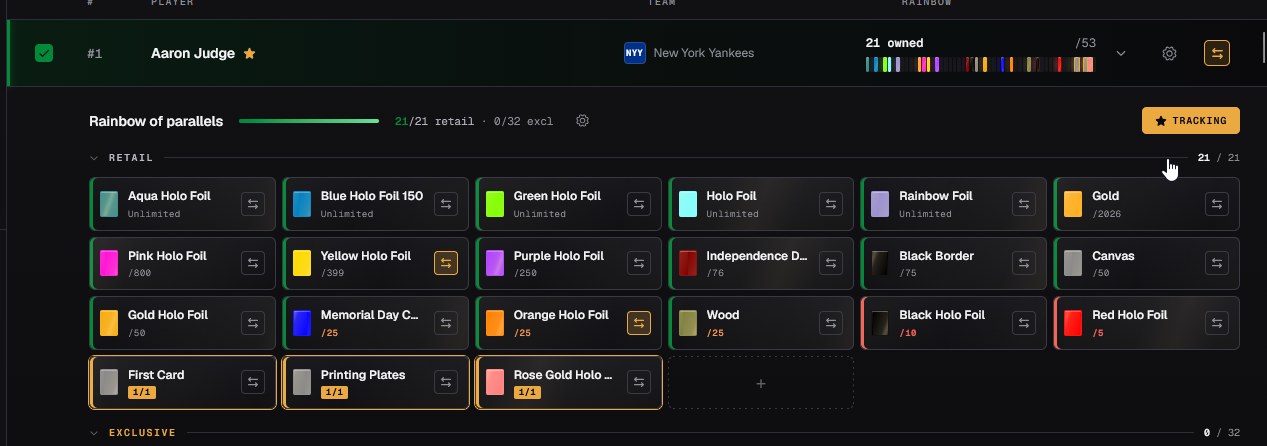Click swap icon on Blue Holo Foil 150 card

[446, 204]
